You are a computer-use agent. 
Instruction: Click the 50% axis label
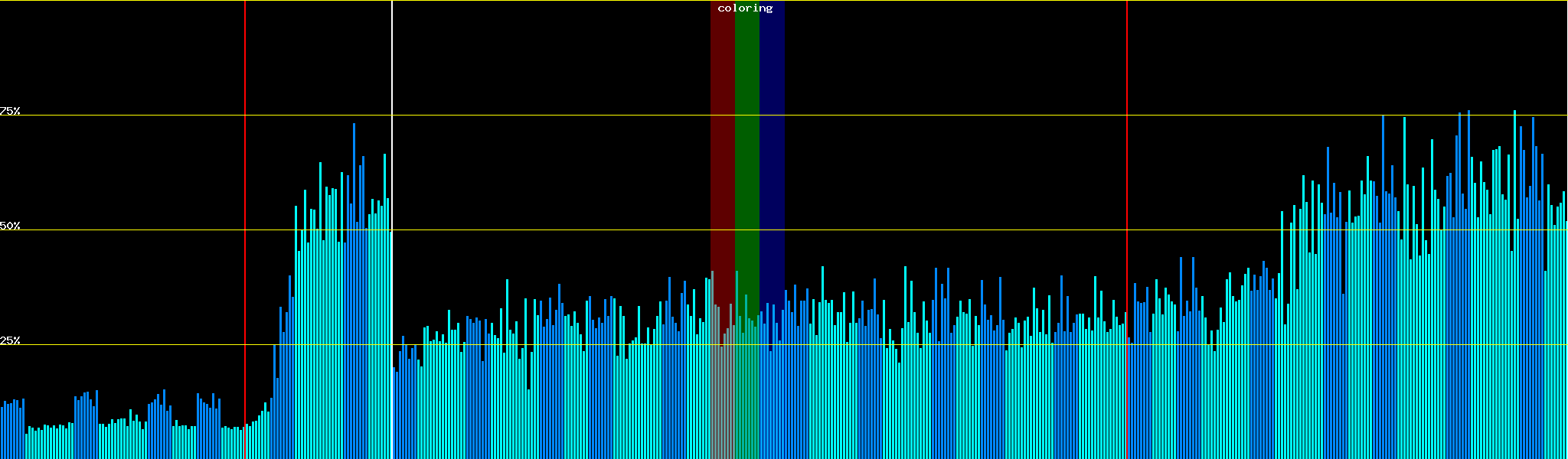(10, 226)
